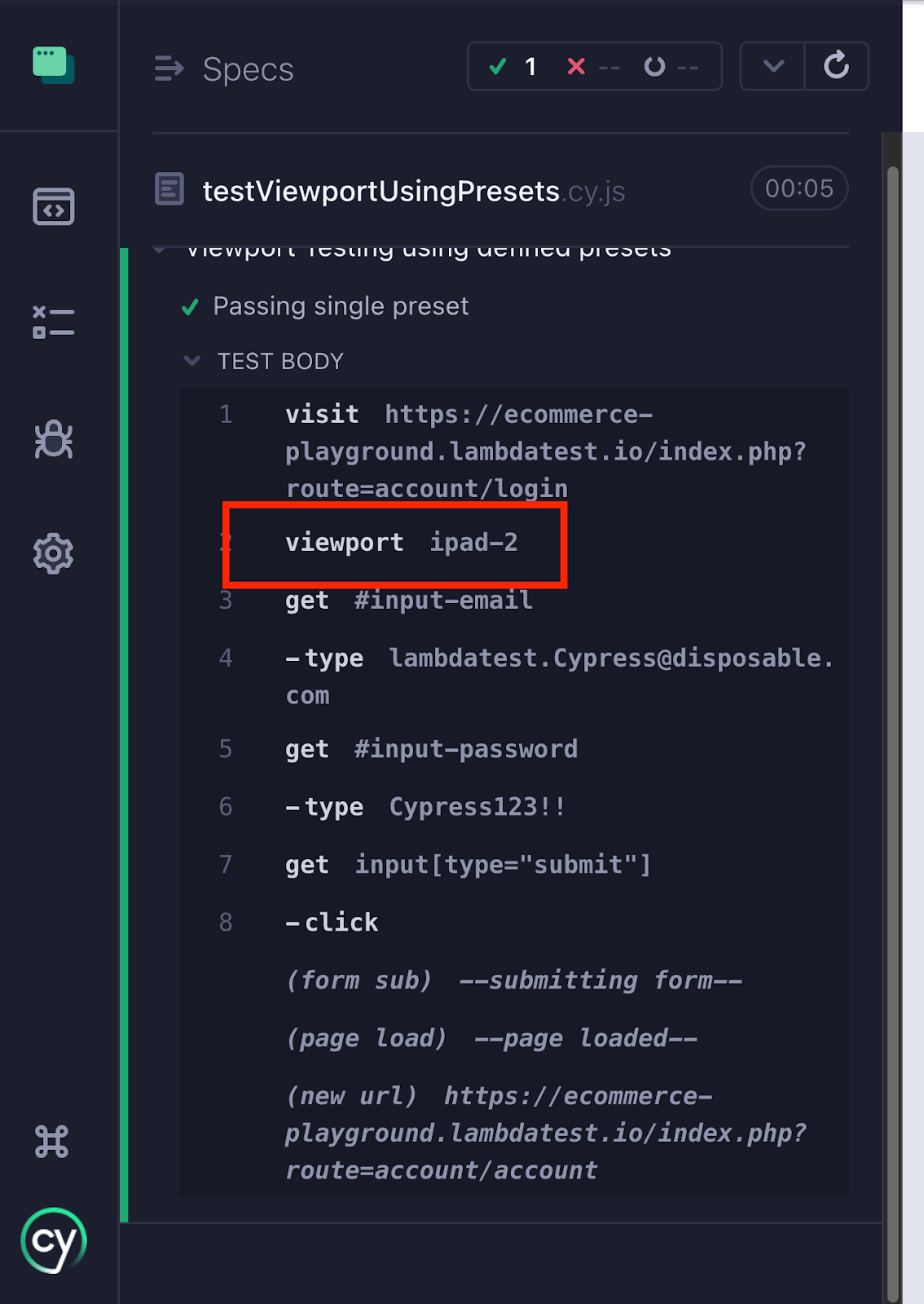Expand the Specs list arrow icon
The height and width of the screenshot is (1304, 924).
(x=169, y=69)
